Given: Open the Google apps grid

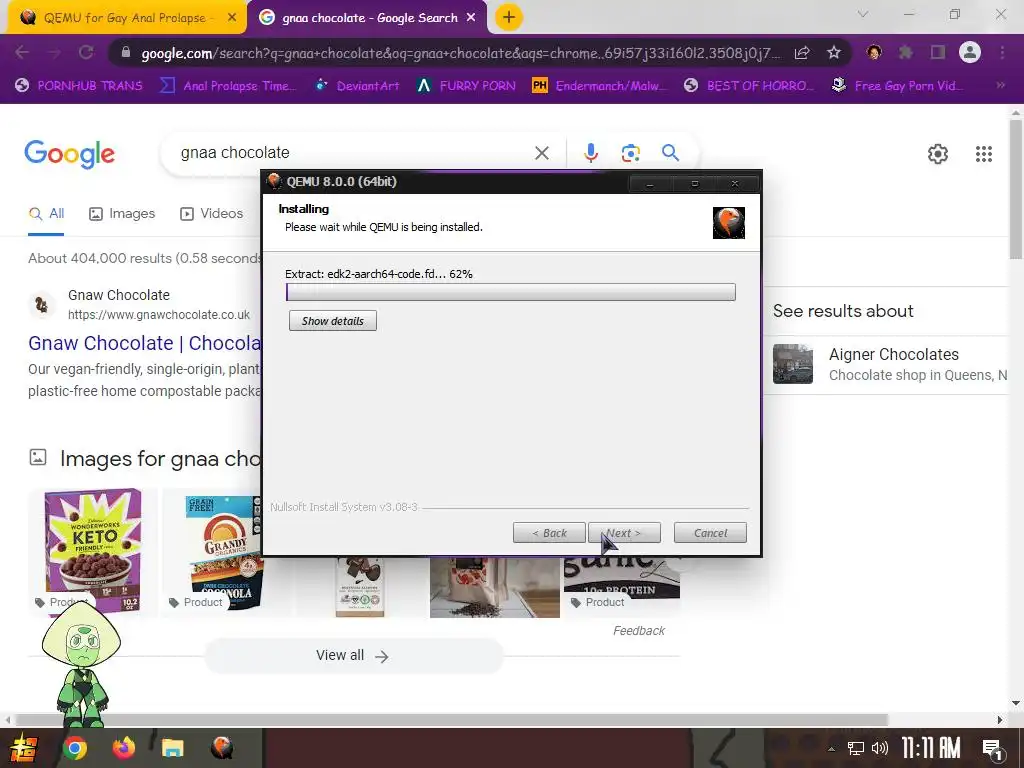Looking at the screenshot, I should point(984,154).
